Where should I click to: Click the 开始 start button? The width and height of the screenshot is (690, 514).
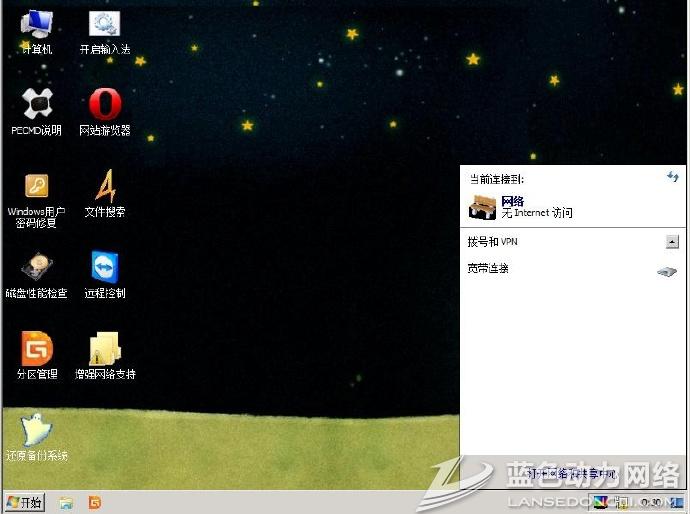[x=25, y=503]
